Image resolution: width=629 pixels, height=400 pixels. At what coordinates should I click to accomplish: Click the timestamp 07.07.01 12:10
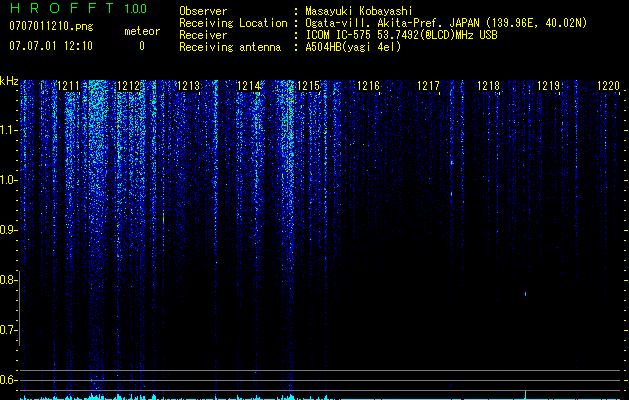click(51, 46)
